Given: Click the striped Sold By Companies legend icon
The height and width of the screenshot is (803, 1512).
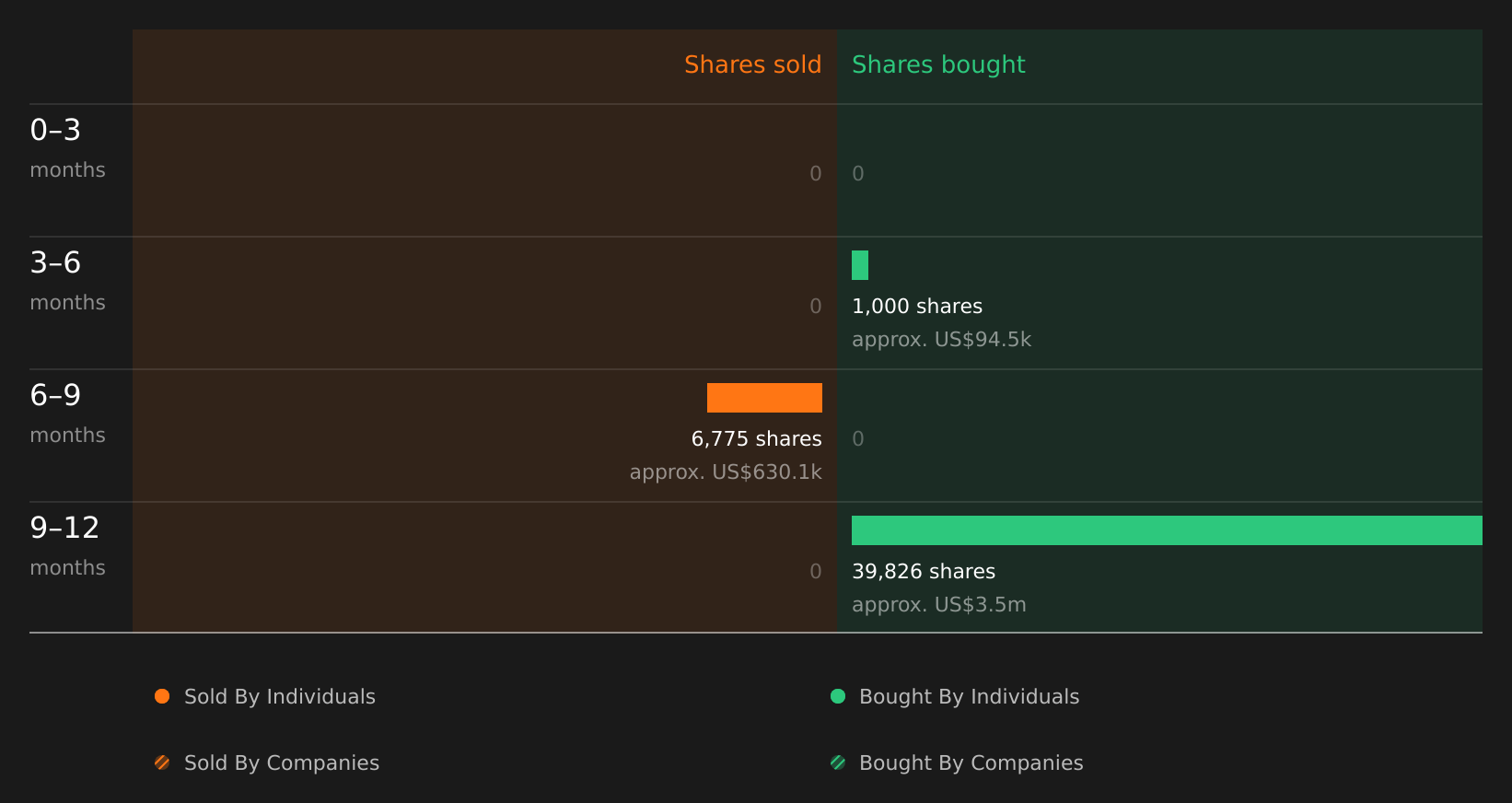Looking at the screenshot, I should [x=162, y=762].
